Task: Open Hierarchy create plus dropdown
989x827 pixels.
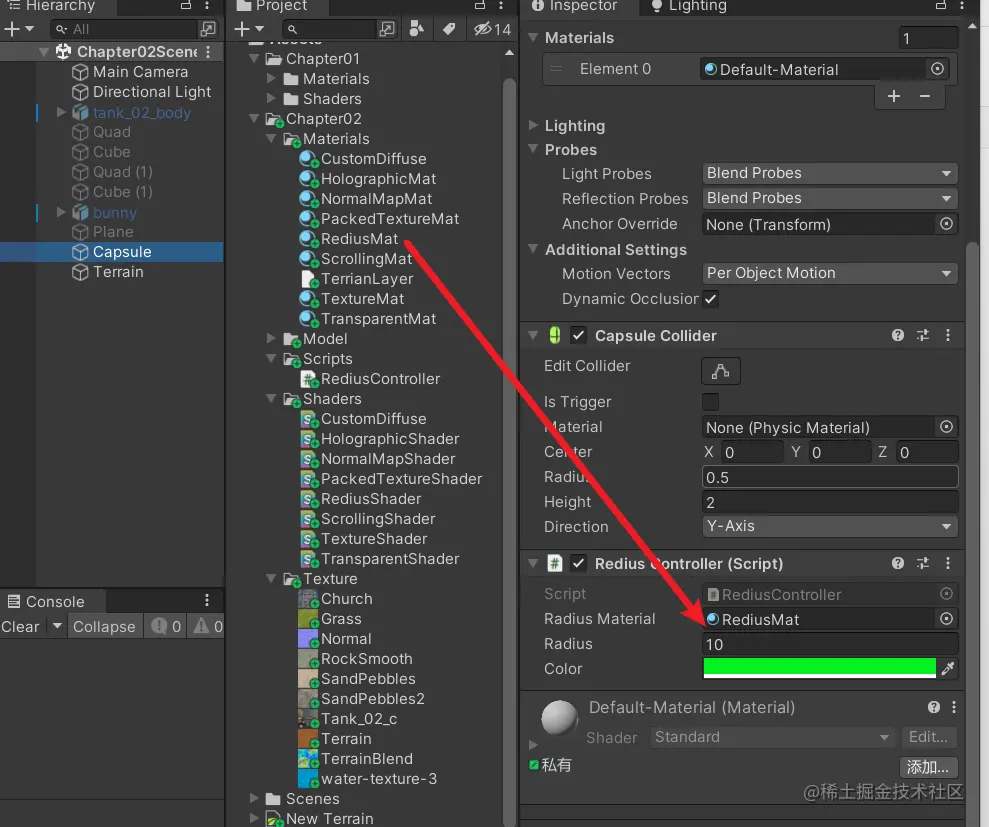Action: coord(19,29)
